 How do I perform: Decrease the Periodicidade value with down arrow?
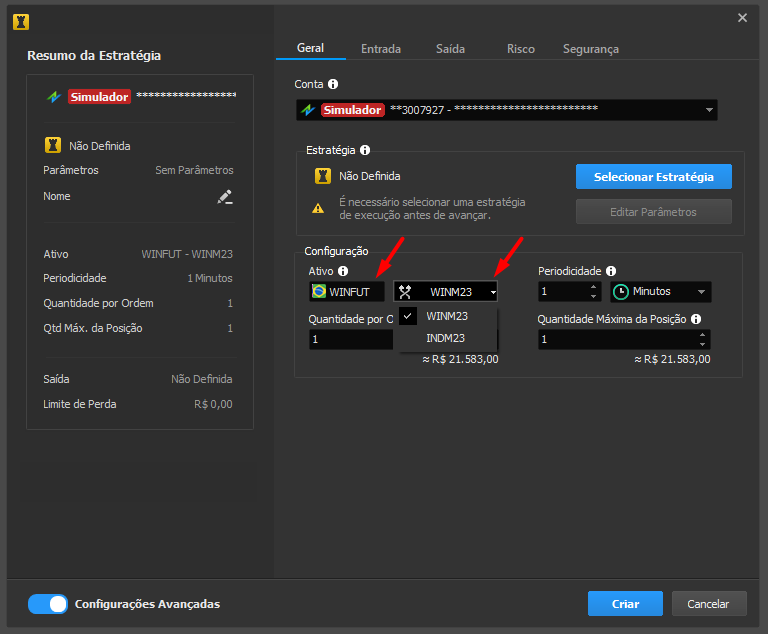pyautogui.click(x=594, y=296)
